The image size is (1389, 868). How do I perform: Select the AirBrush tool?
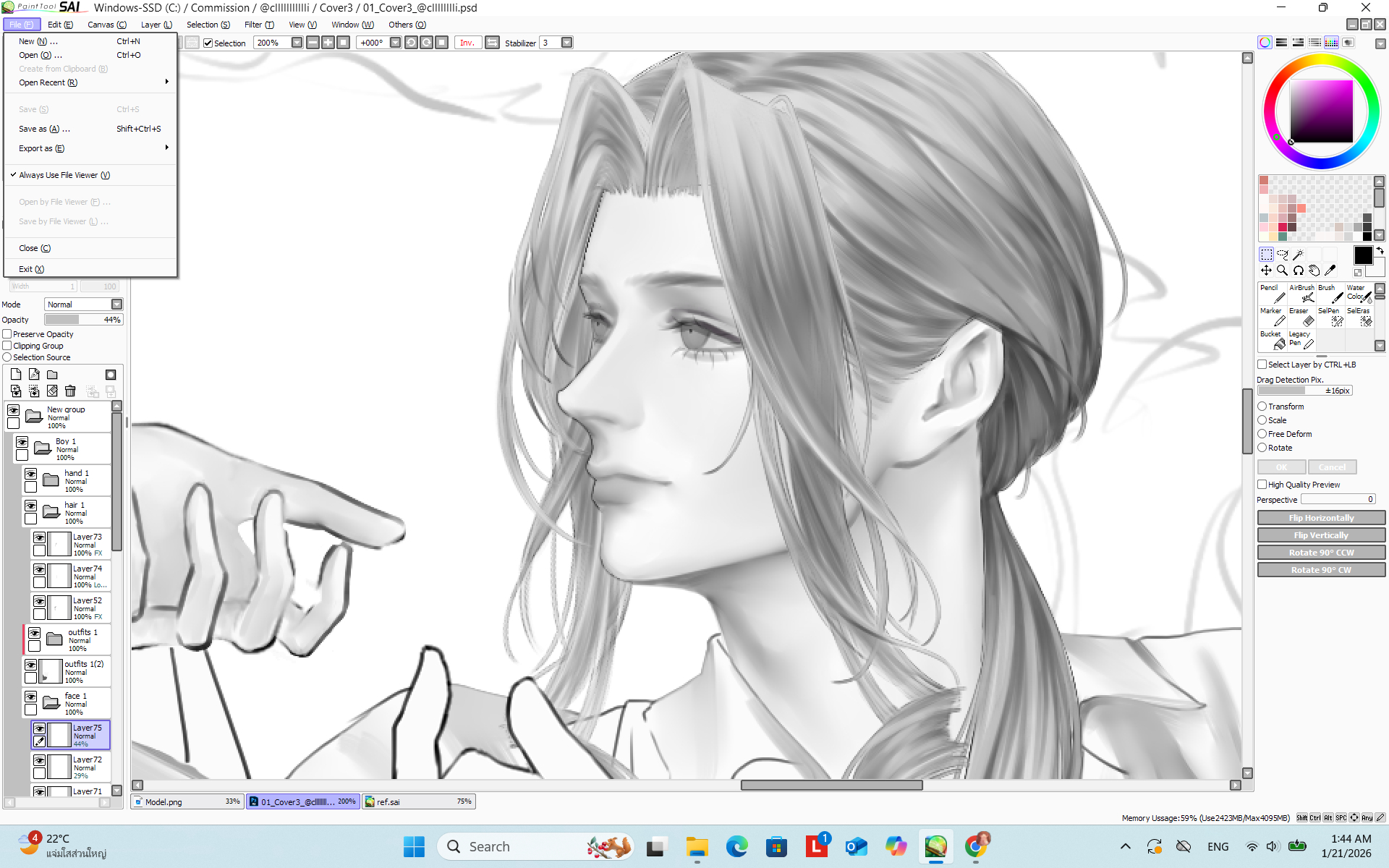point(1301,294)
